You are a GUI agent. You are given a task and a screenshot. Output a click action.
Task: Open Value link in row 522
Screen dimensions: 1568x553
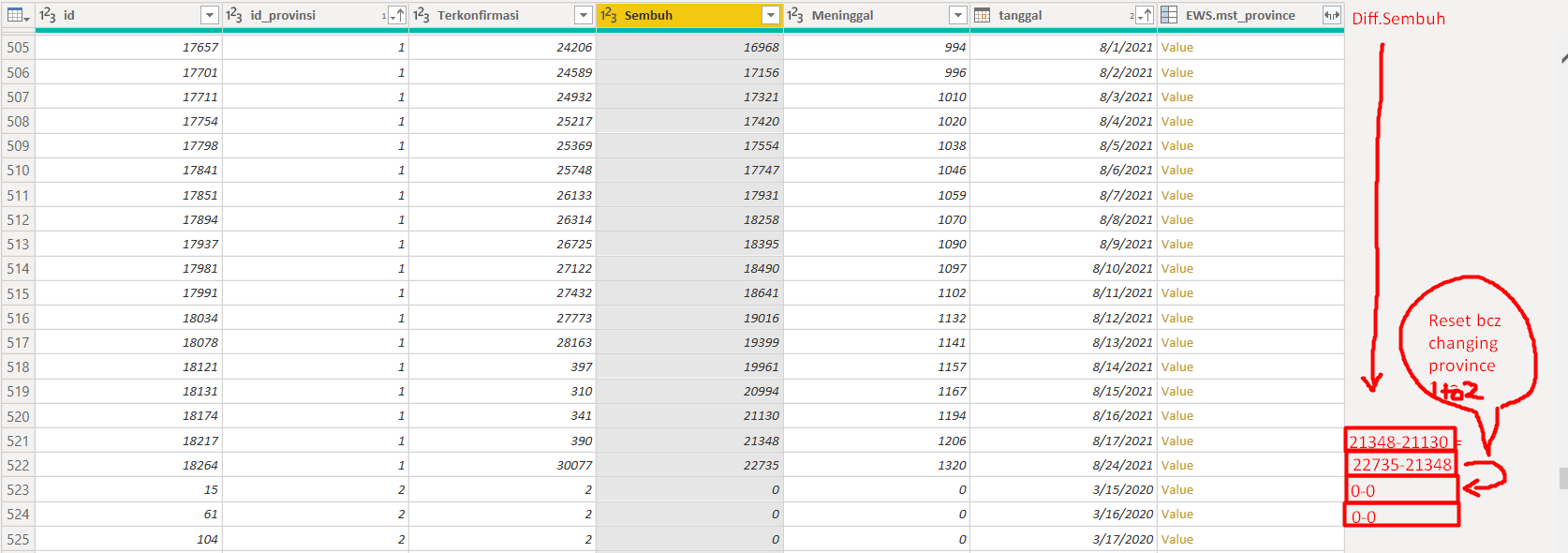click(1177, 466)
